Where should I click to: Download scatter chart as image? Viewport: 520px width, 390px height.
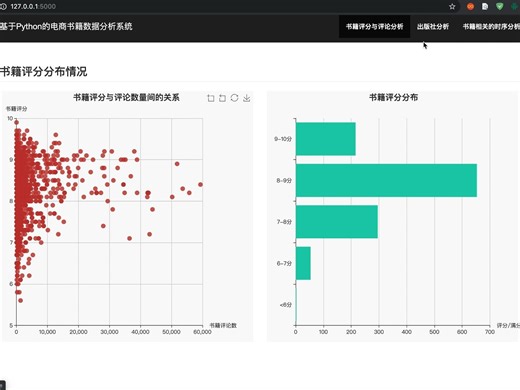click(246, 98)
